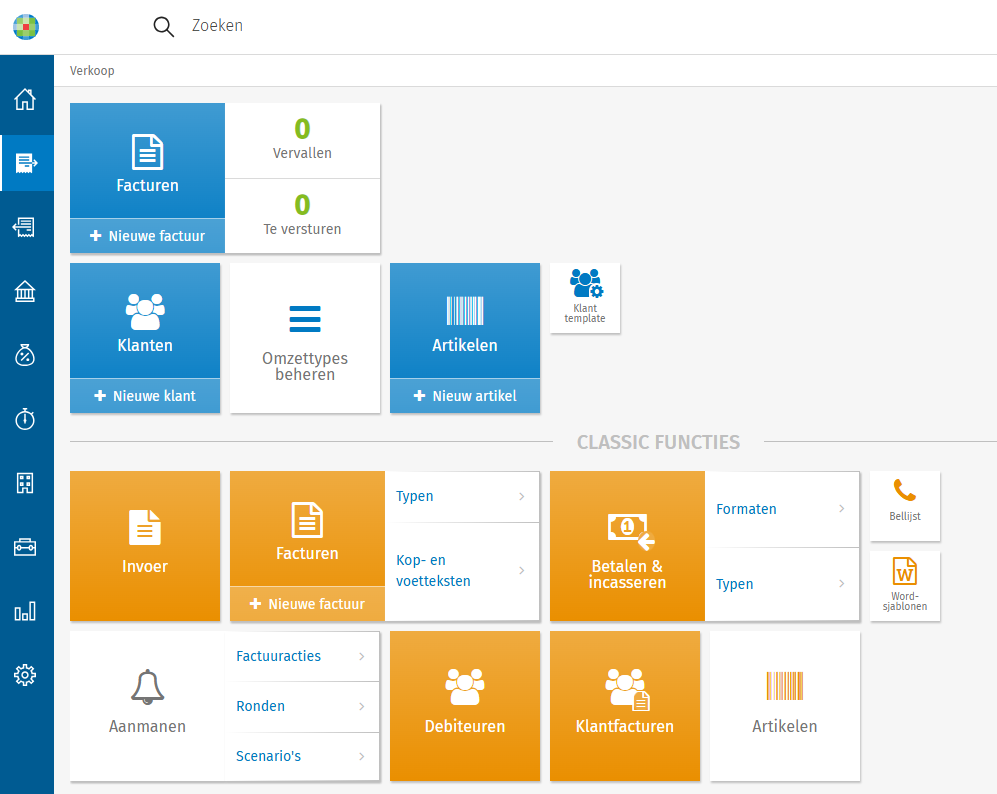Open the Word-sjablonen tile

click(905, 585)
